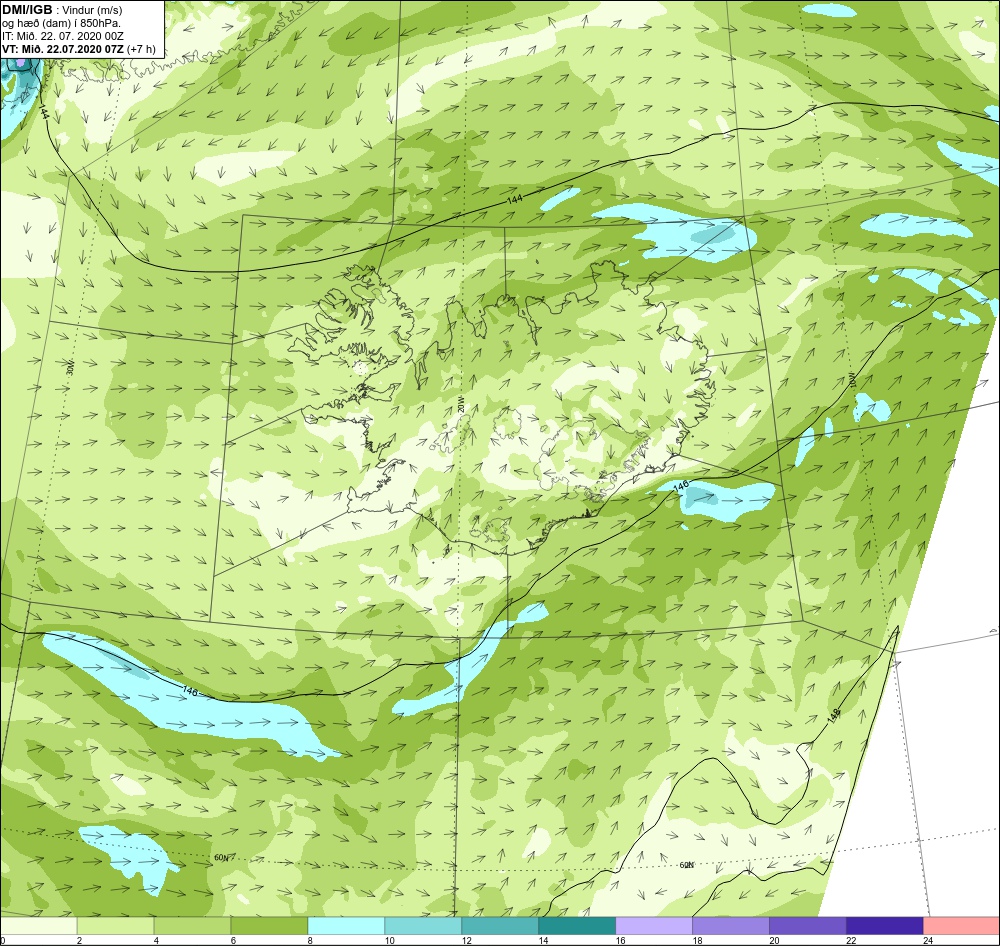Screen dimensions: 1000x946
Task: Click the legend value 4
Action: (156, 940)
